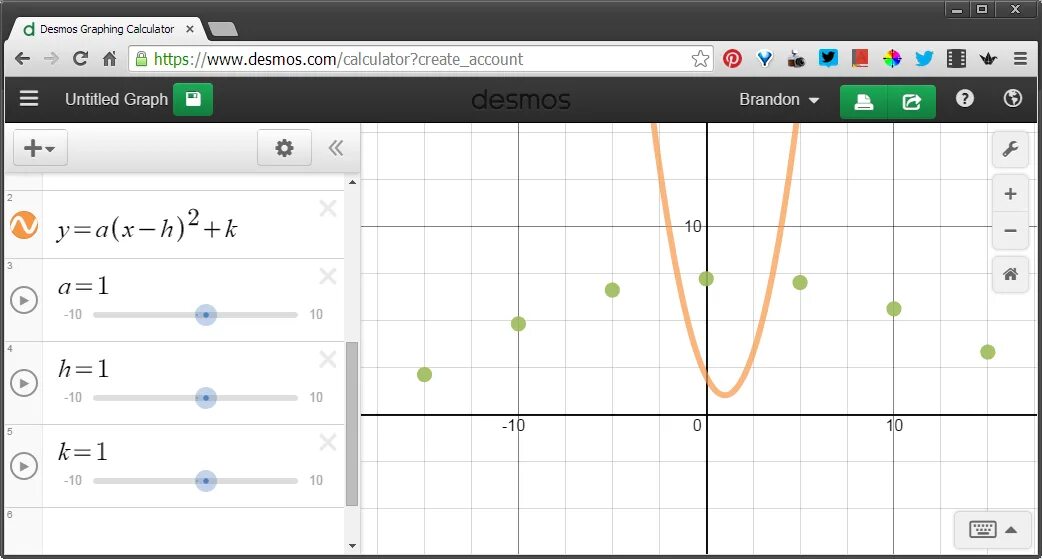The width and height of the screenshot is (1042, 559).
Task: Print the graph using the printer icon
Action: (x=863, y=102)
